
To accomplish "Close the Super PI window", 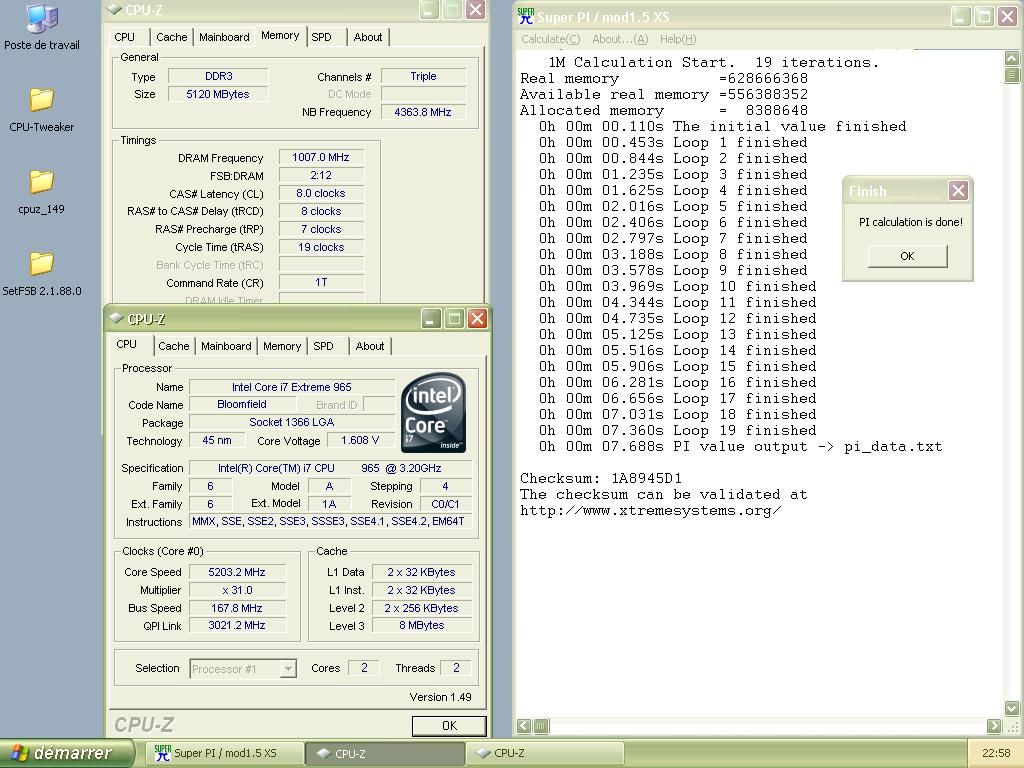I will click(x=1007, y=17).
